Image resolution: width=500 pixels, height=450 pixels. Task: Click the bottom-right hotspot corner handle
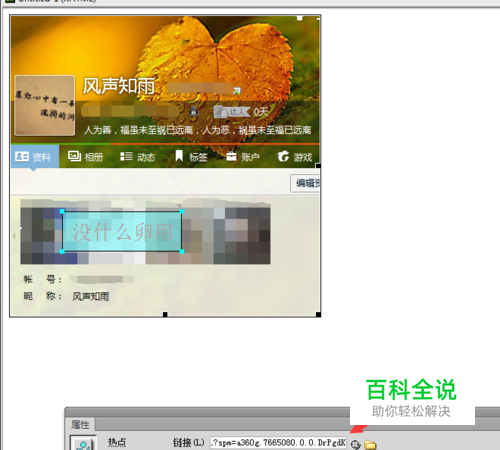pos(182,252)
